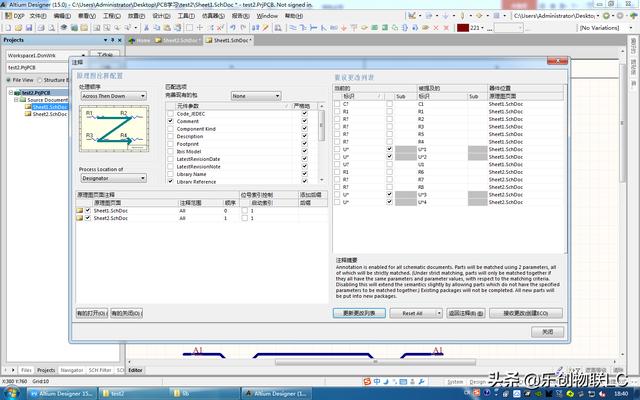The width and height of the screenshot is (640, 400).
Task: Toggle the Component Kind parameter checkbox
Action: [171, 129]
